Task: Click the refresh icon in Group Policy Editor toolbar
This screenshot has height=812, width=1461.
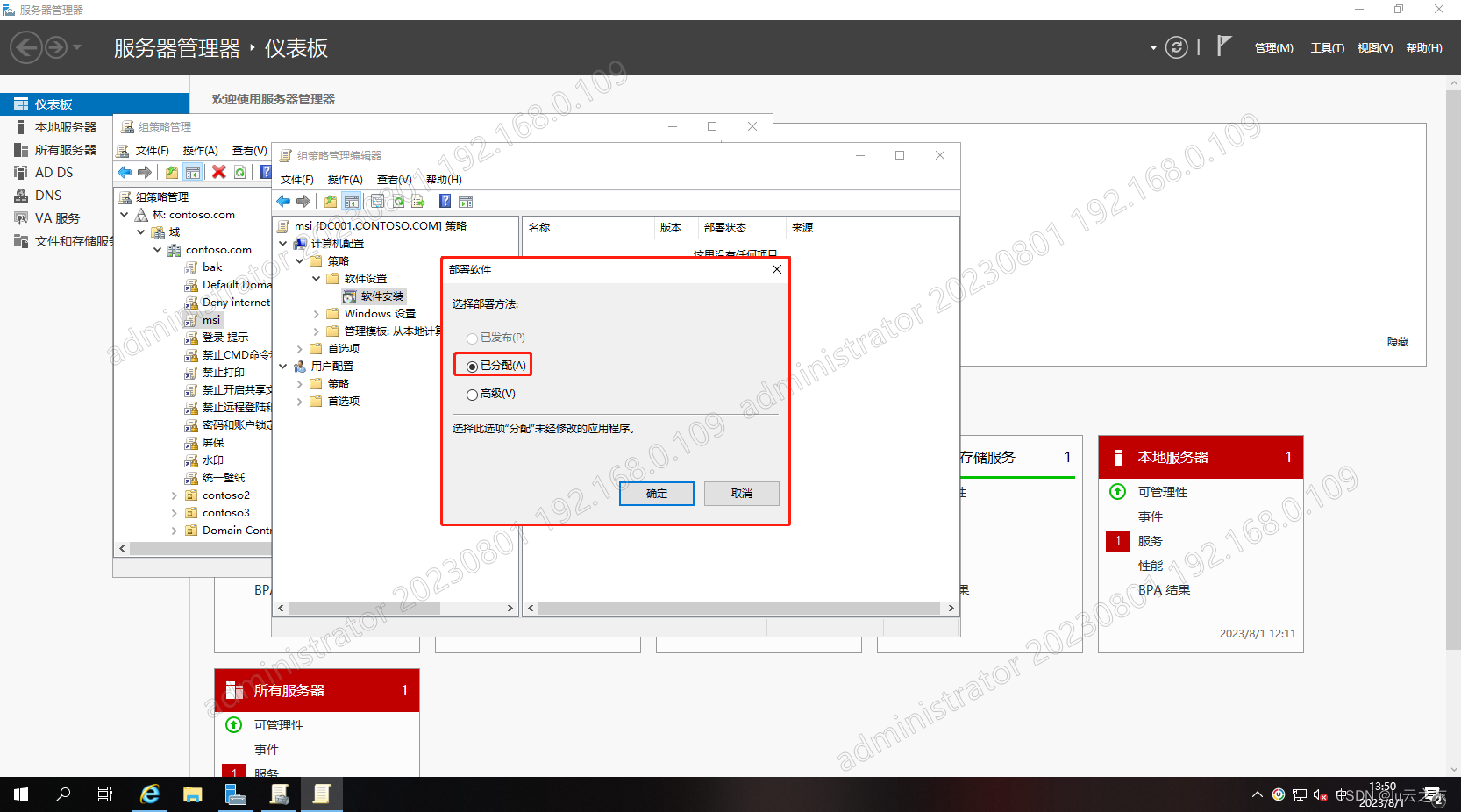Action: (399, 201)
